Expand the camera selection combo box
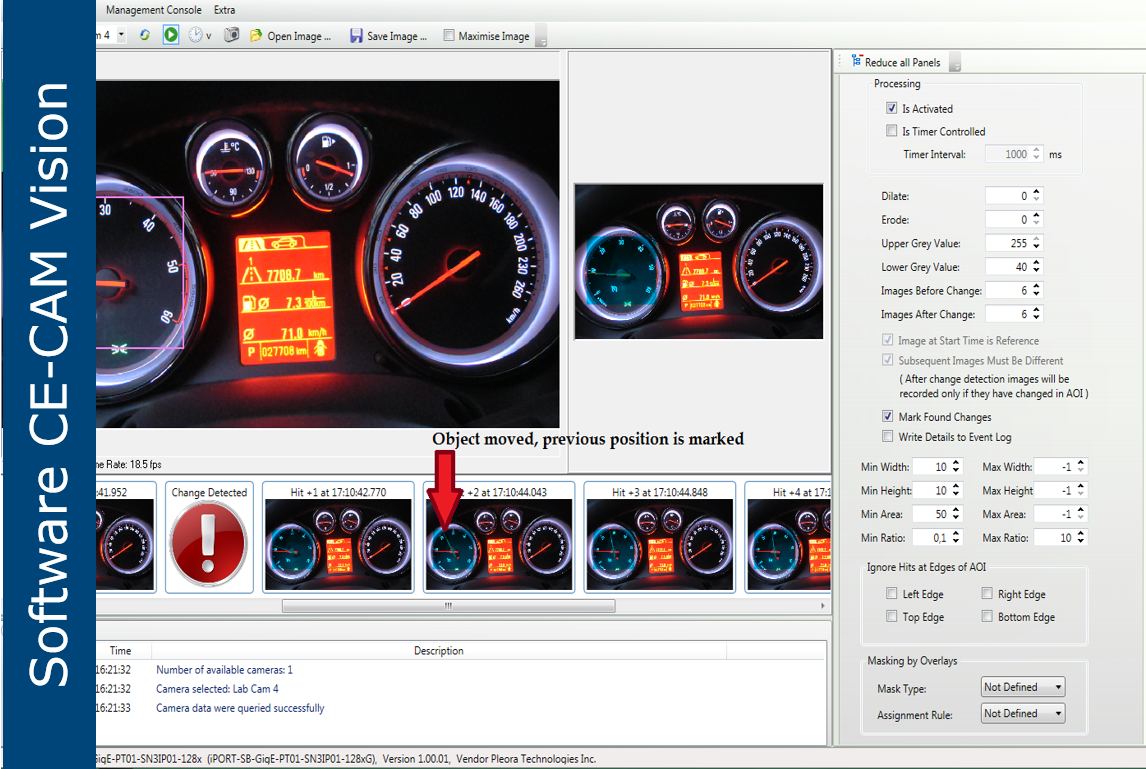The height and width of the screenshot is (769, 1146). coord(121,35)
